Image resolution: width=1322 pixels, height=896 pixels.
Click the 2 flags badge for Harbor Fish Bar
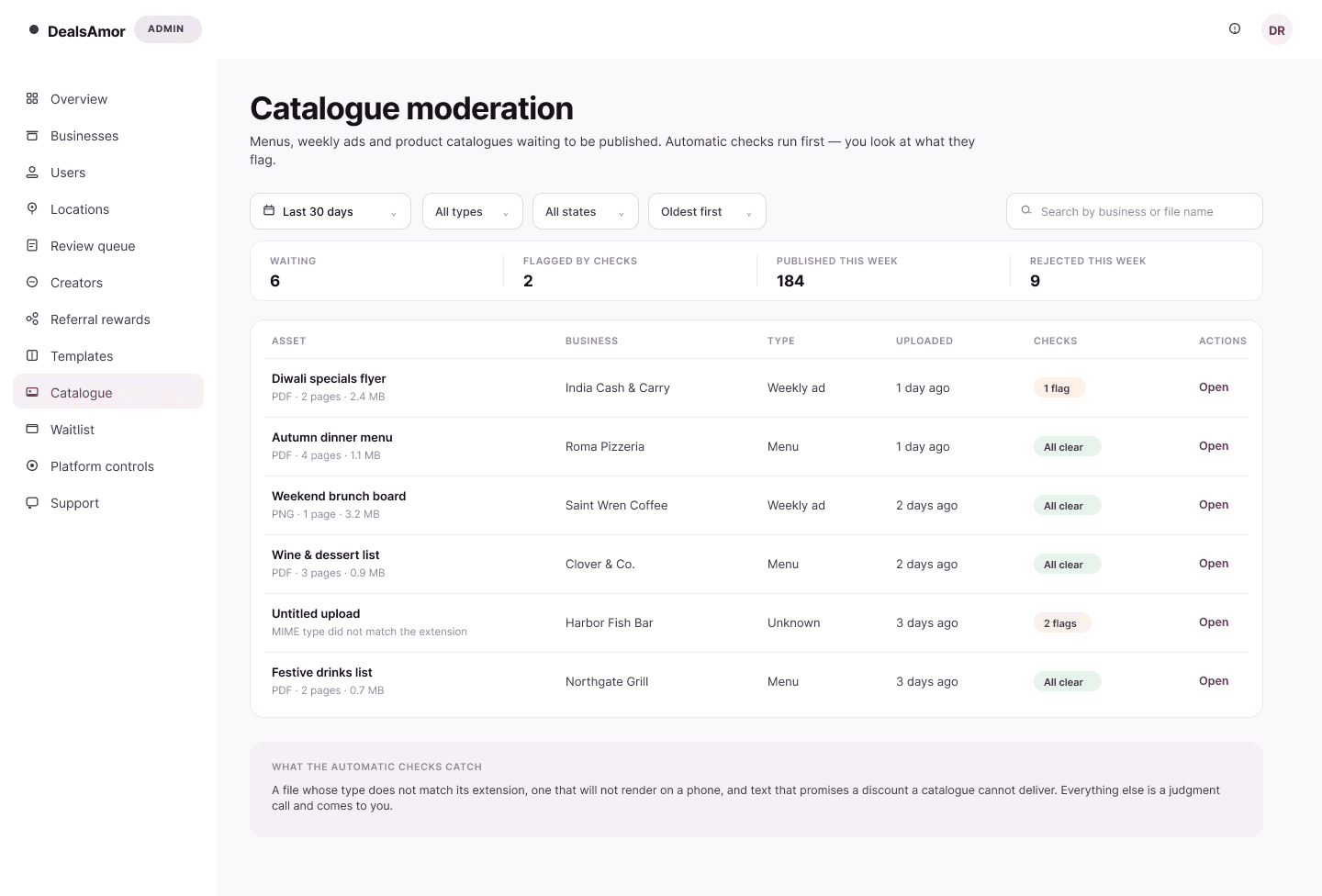(1062, 623)
